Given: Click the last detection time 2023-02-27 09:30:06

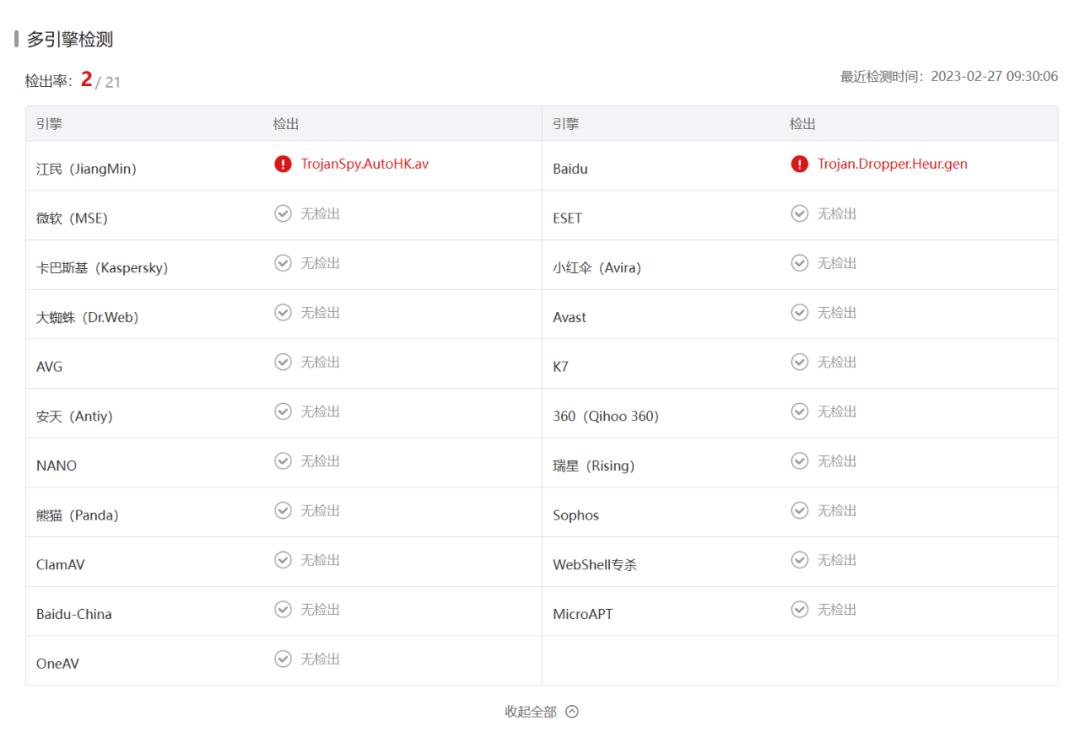Looking at the screenshot, I should (x=993, y=75).
